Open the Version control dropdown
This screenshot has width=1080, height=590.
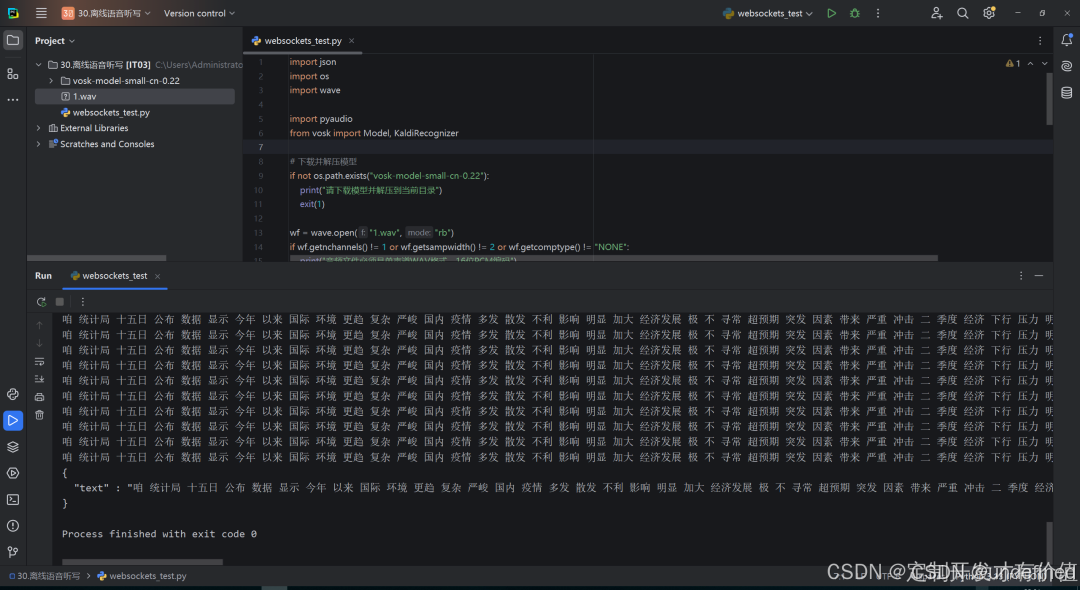point(199,13)
